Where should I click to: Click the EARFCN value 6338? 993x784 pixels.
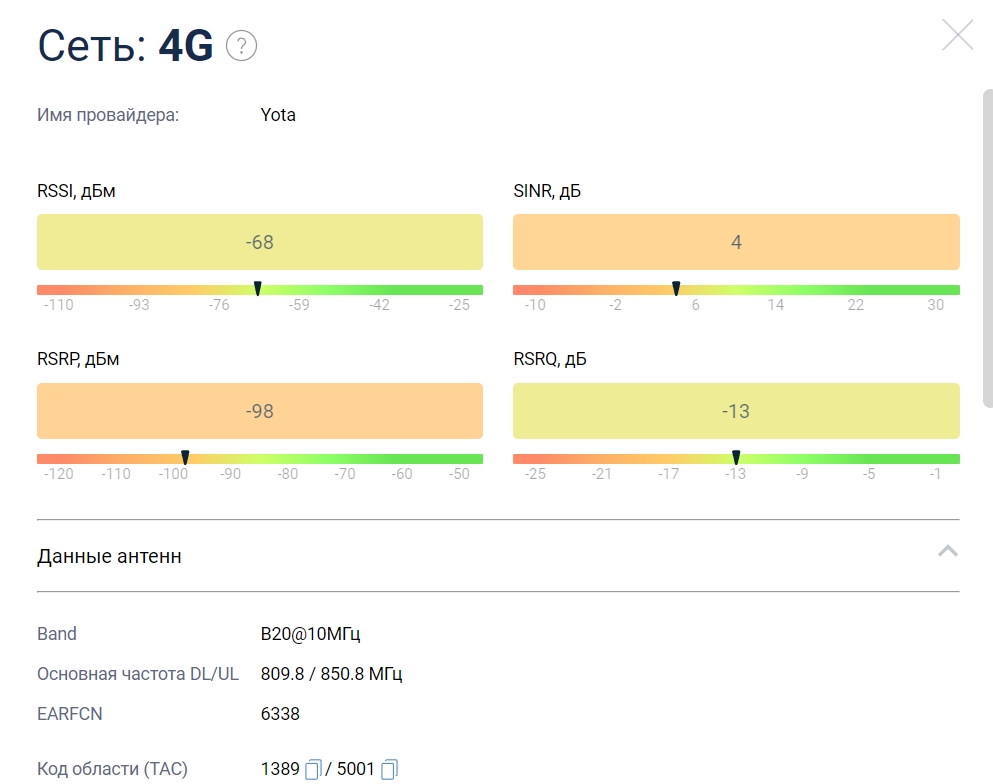pyautogui.click(x=280, y=714)
